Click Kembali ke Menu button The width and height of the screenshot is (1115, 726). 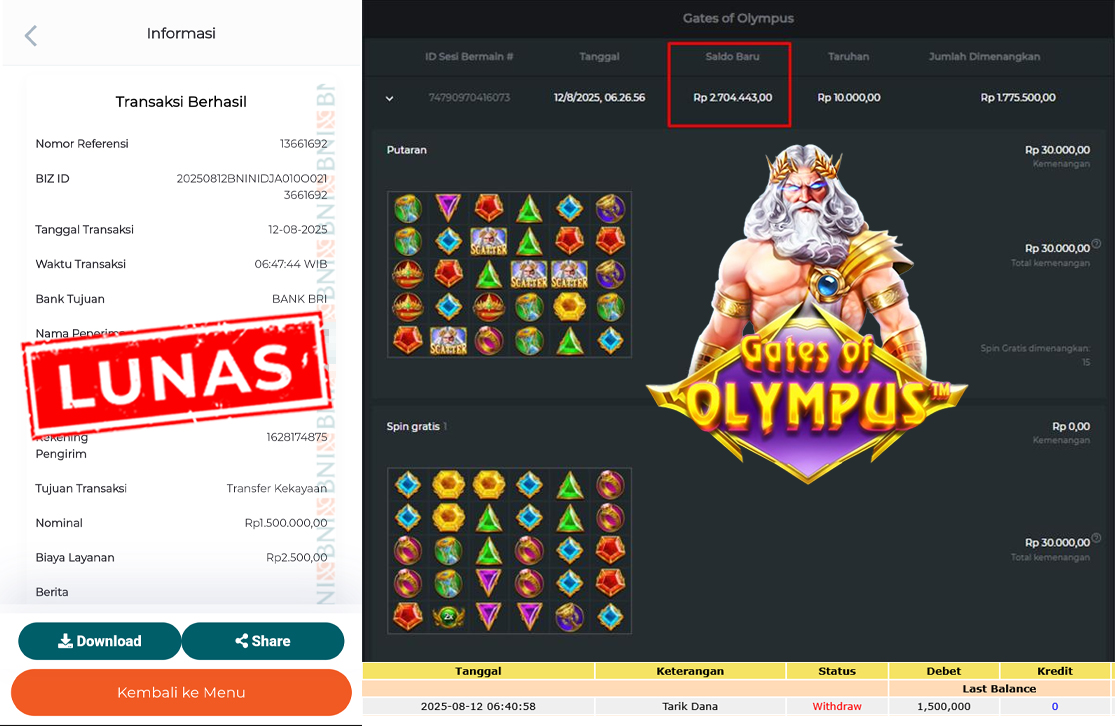(x=181, y=692)
